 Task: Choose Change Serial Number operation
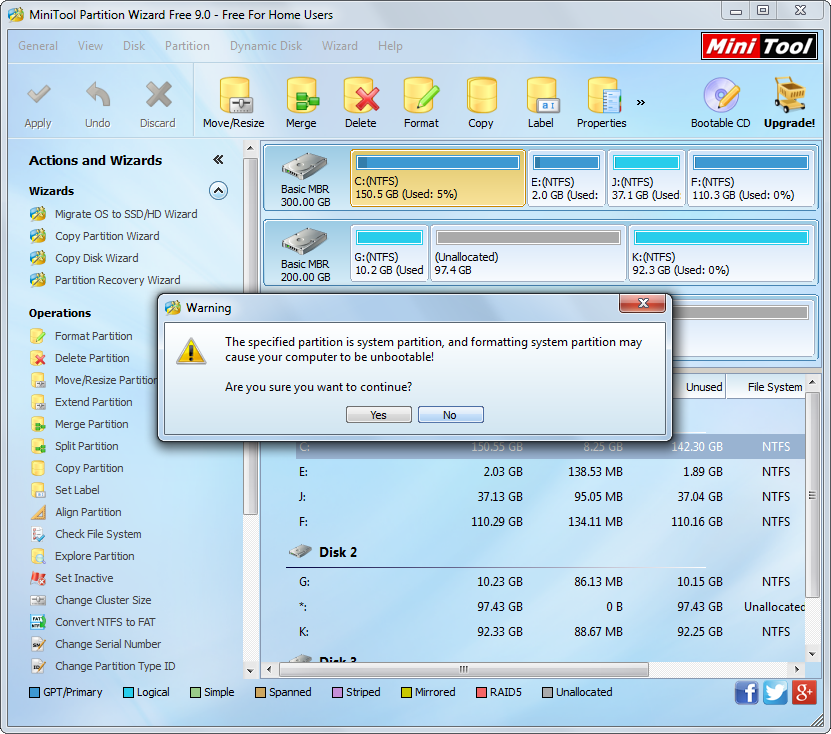click(108, 644)
